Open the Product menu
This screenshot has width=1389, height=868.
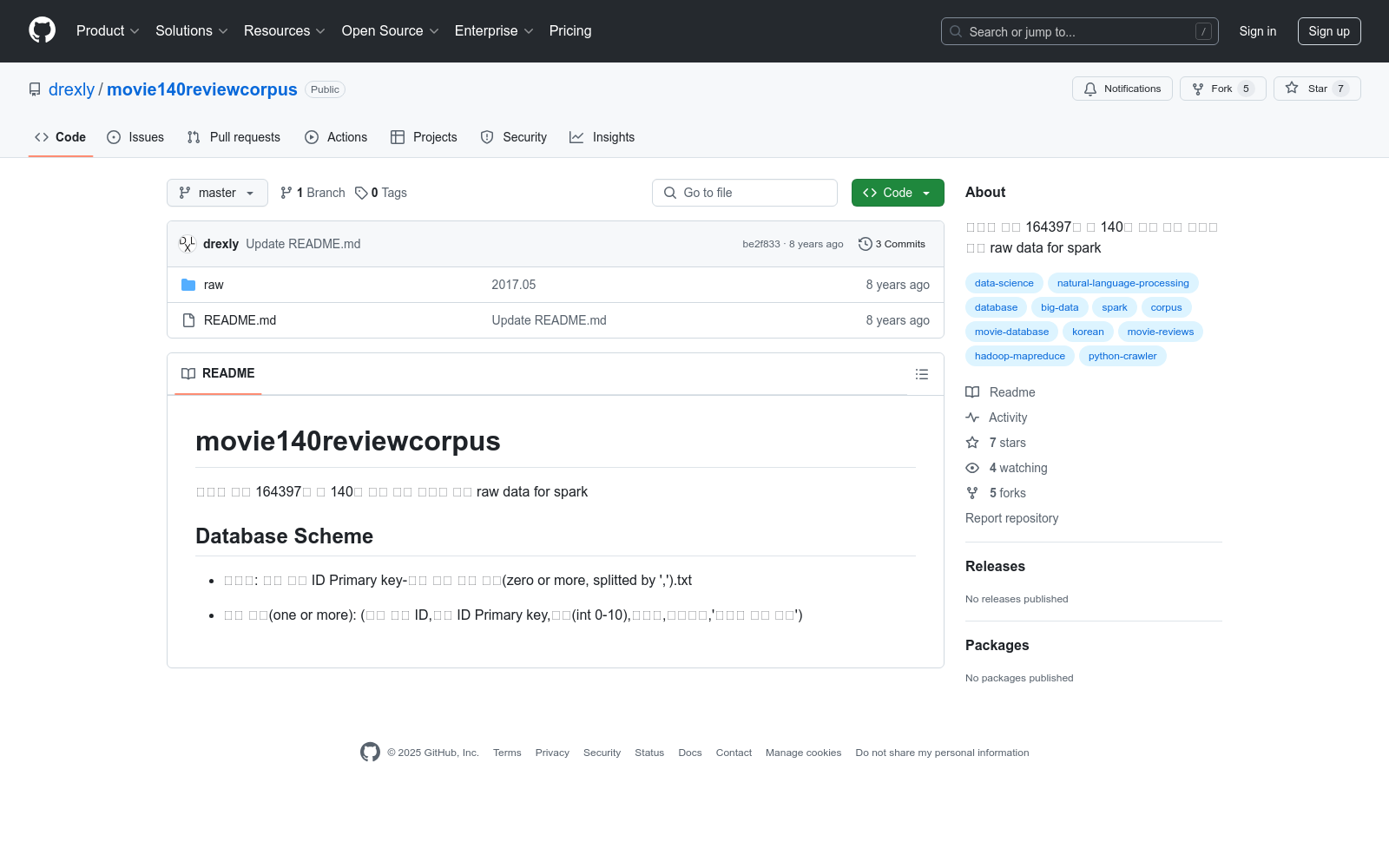click(x=108, y=31)
